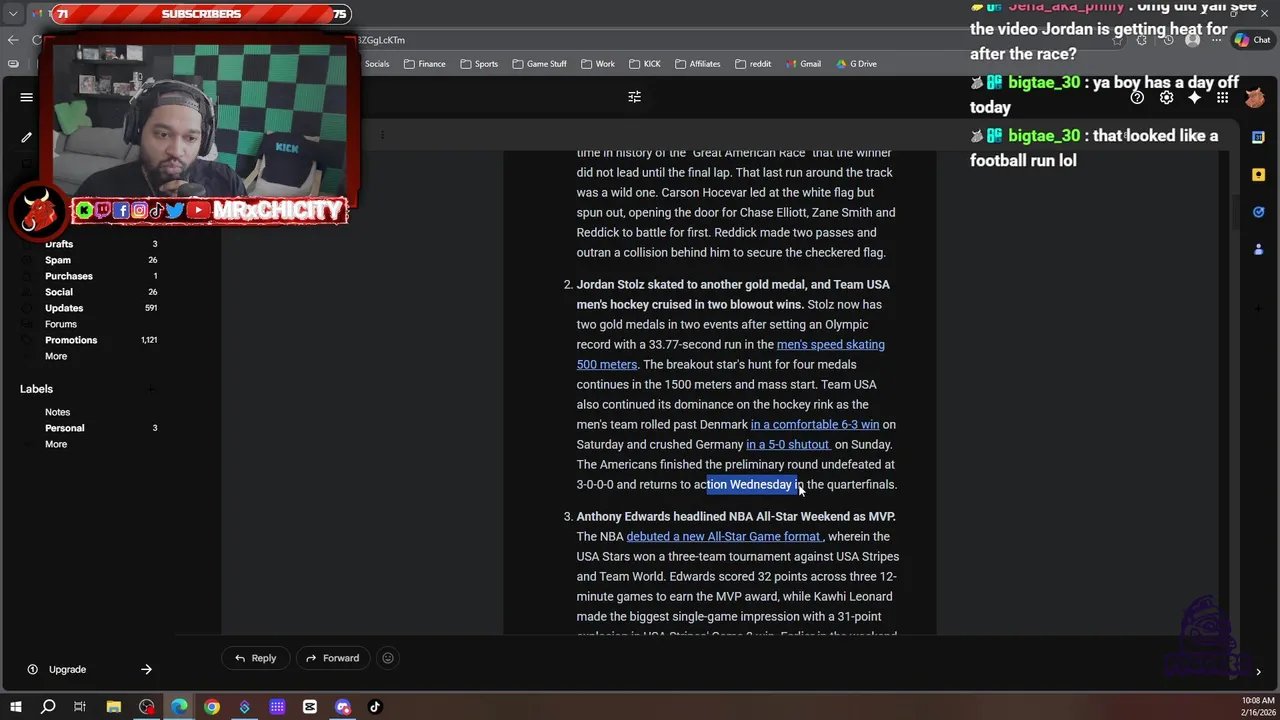Screen dimensions: 1280x720
Task: Open search options filter icon
Action: [634, 97]
